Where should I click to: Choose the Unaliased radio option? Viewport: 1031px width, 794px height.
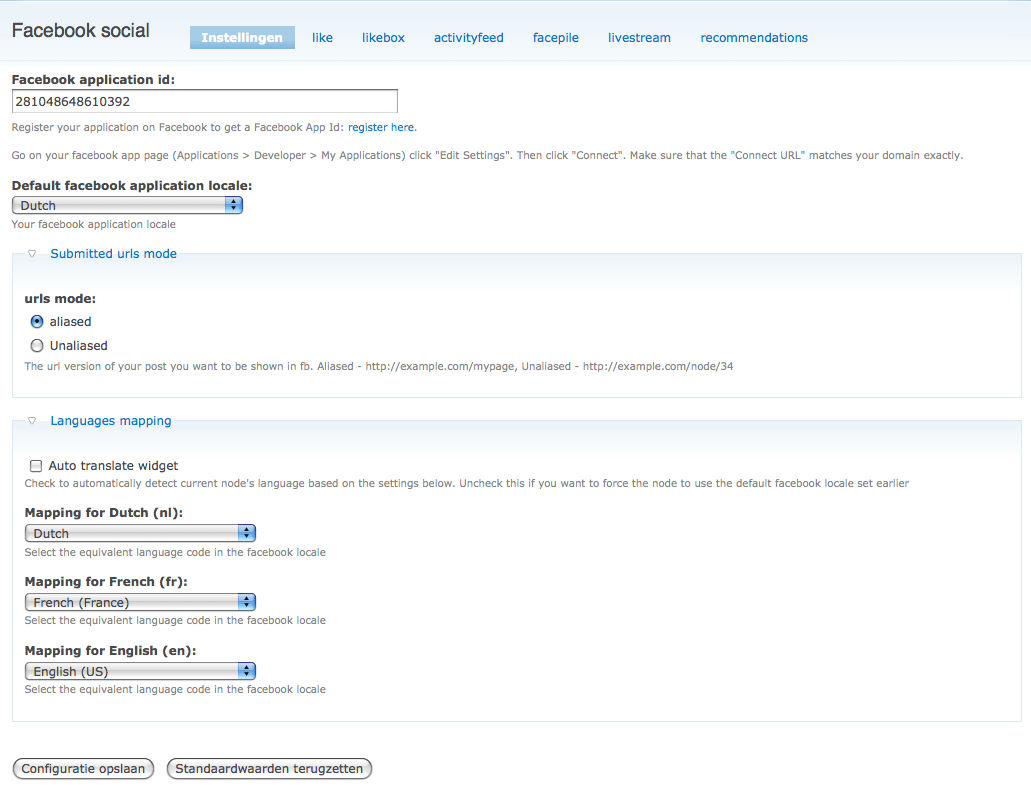[x=37, y=346]
